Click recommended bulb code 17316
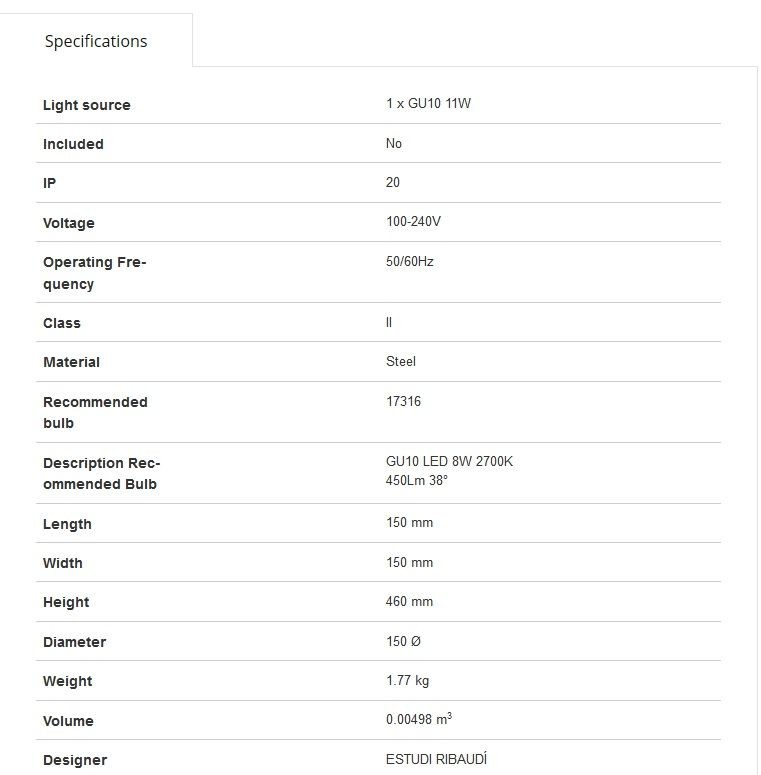 click(x=403, y=401)
